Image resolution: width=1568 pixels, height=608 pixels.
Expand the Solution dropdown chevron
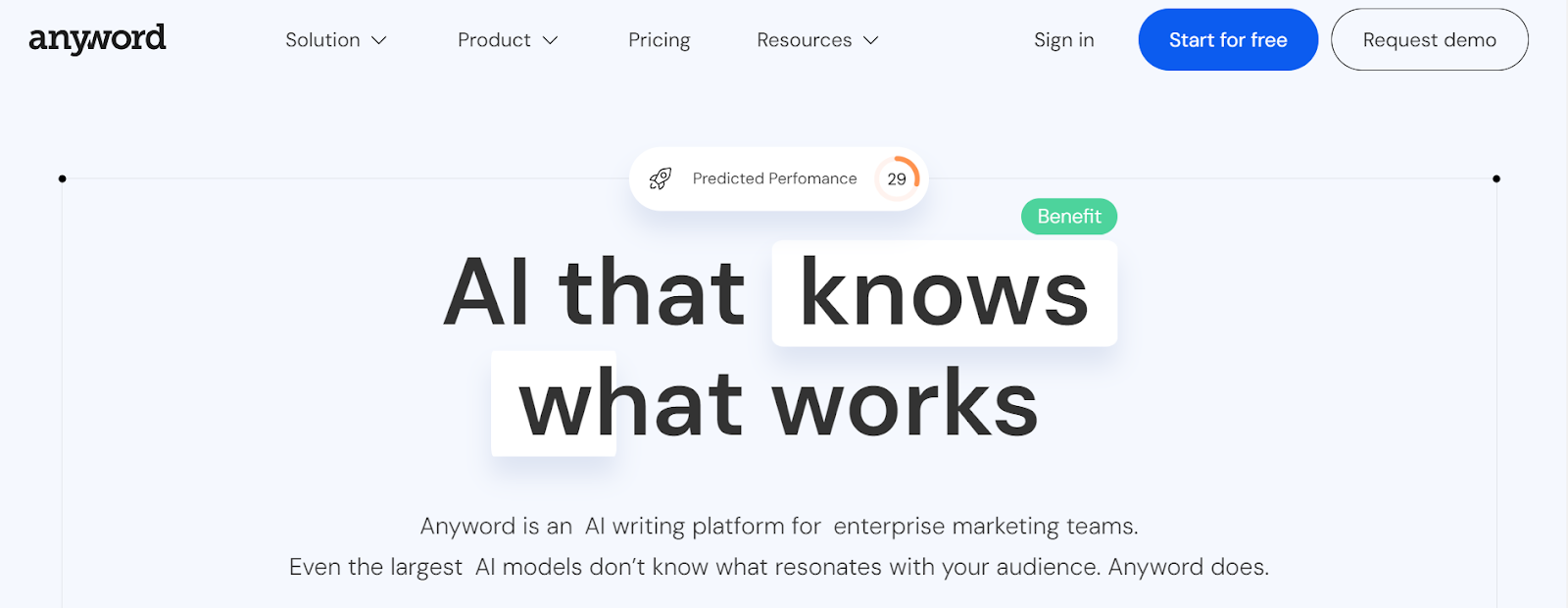379,40
